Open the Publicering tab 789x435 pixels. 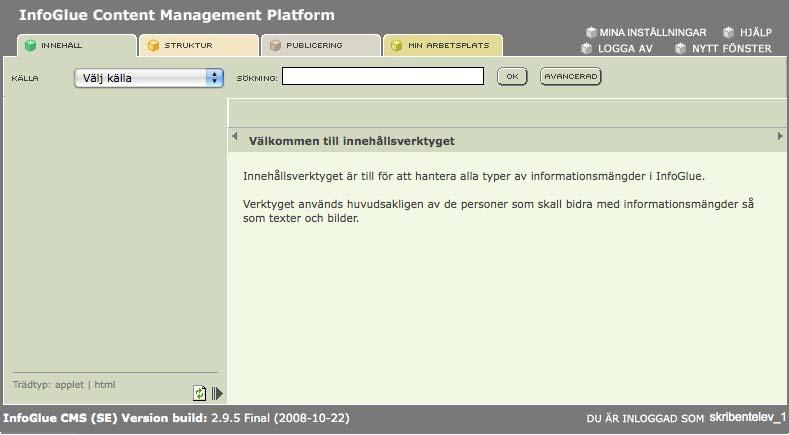[x=321, y=45]
